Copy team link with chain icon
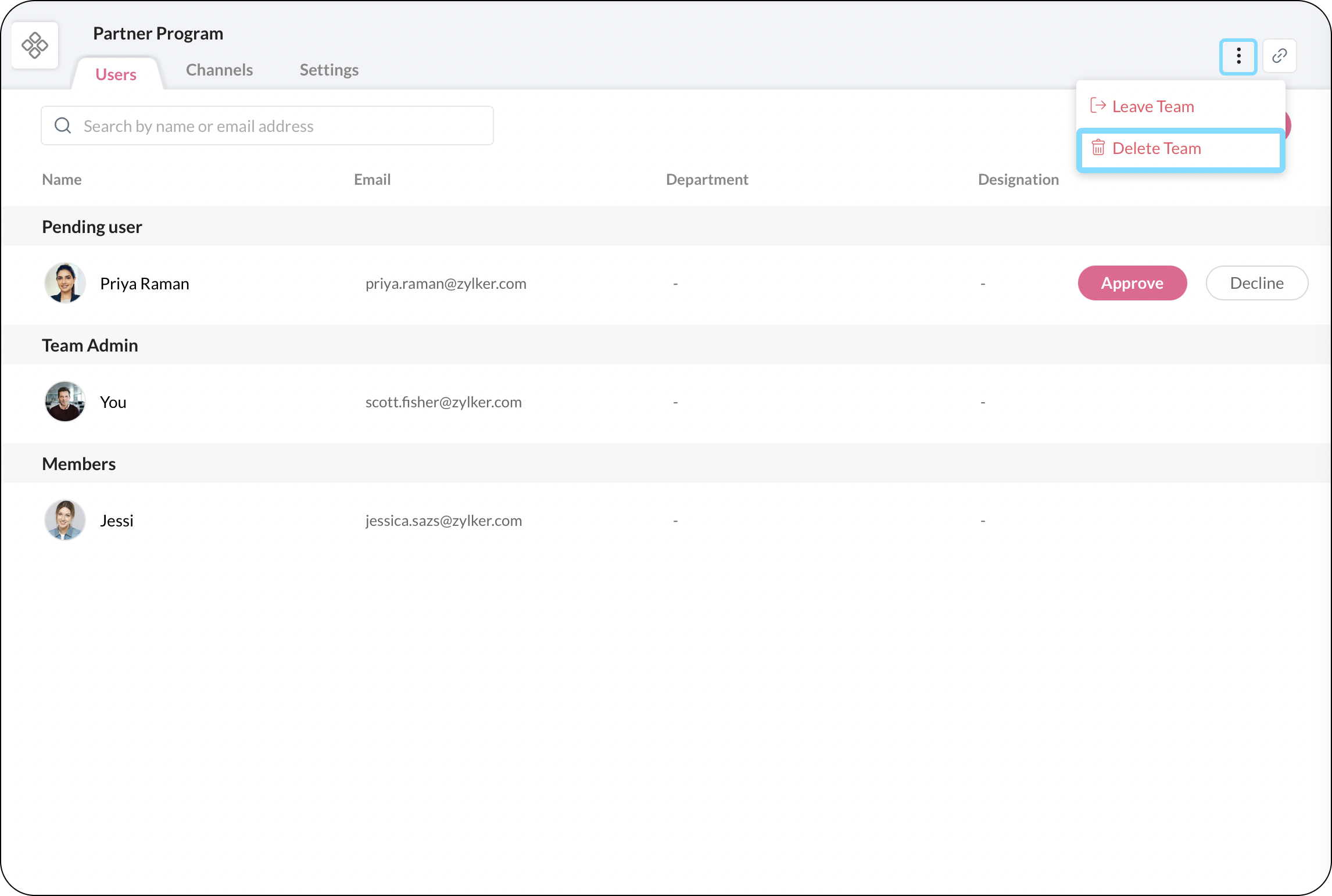The width and height of the screenshot is (1332, 896). click(1279, 56)
